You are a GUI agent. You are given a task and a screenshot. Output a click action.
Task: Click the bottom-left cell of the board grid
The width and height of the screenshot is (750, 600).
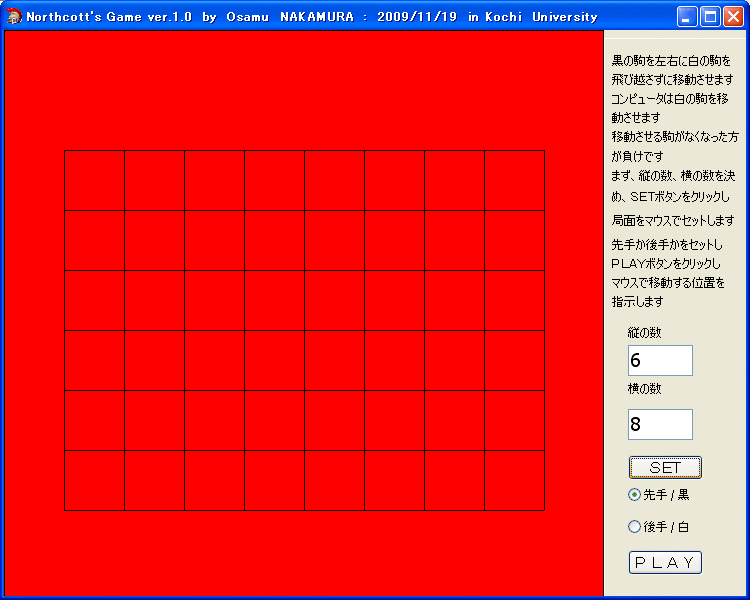(95, 480)
